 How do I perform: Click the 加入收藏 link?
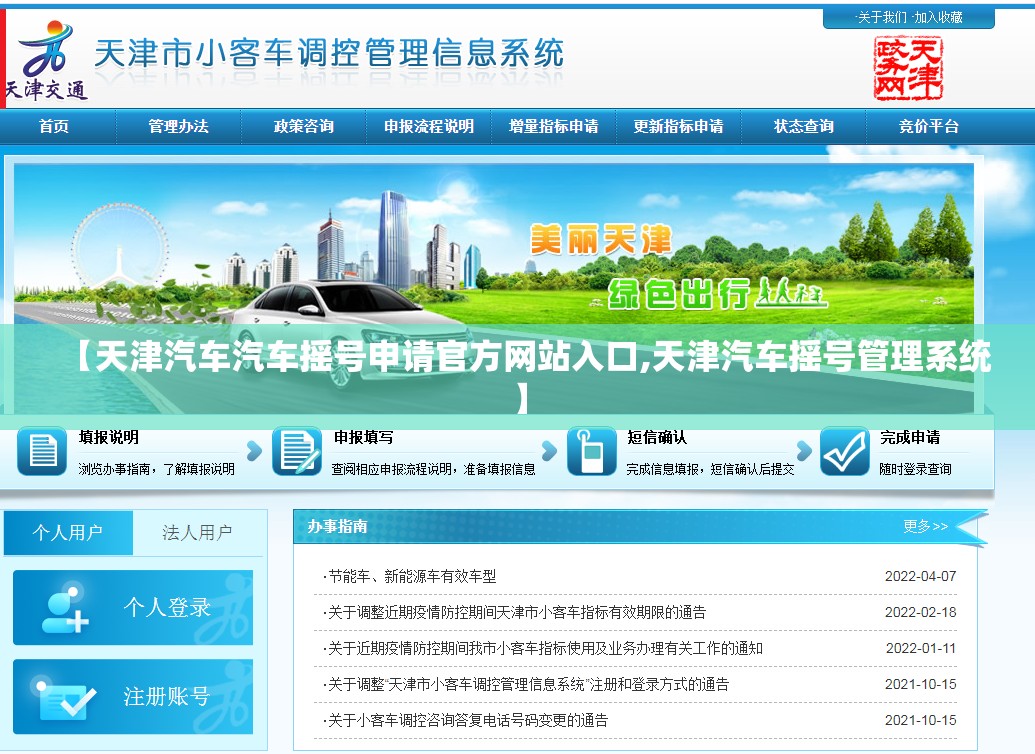pyautogui.click(x=938, y=18)
